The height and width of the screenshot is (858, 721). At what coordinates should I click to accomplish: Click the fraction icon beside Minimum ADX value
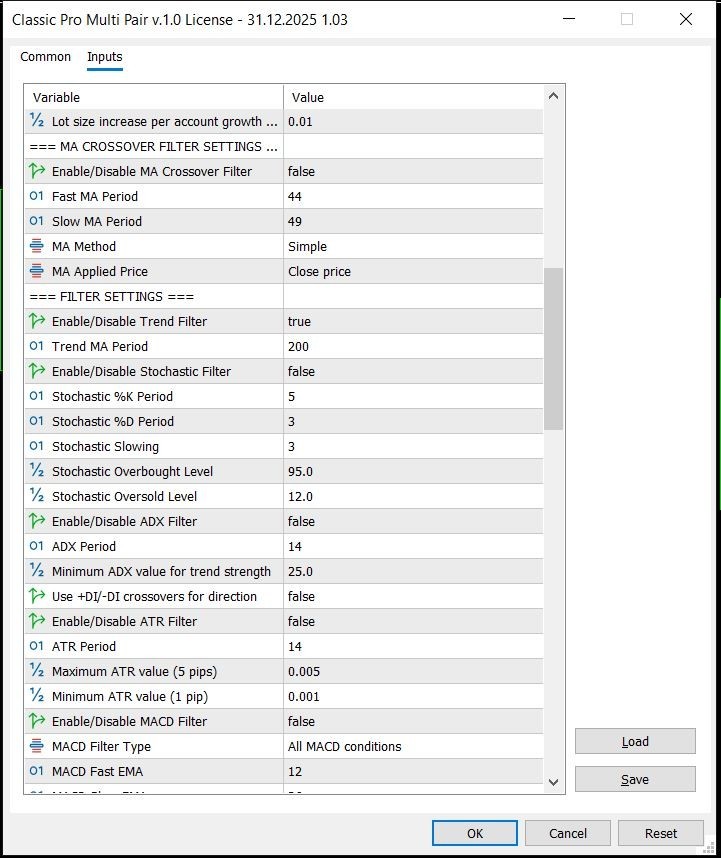point(37,571)
